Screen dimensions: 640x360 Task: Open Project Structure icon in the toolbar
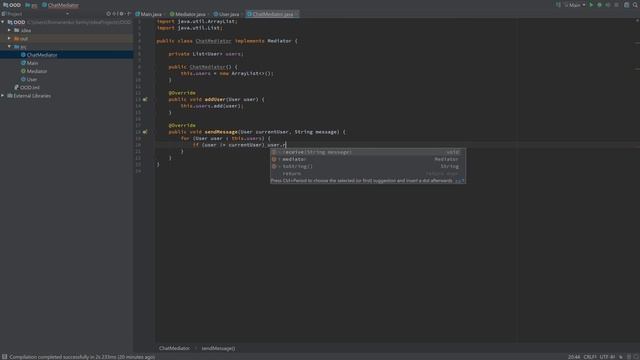[627, 5]
